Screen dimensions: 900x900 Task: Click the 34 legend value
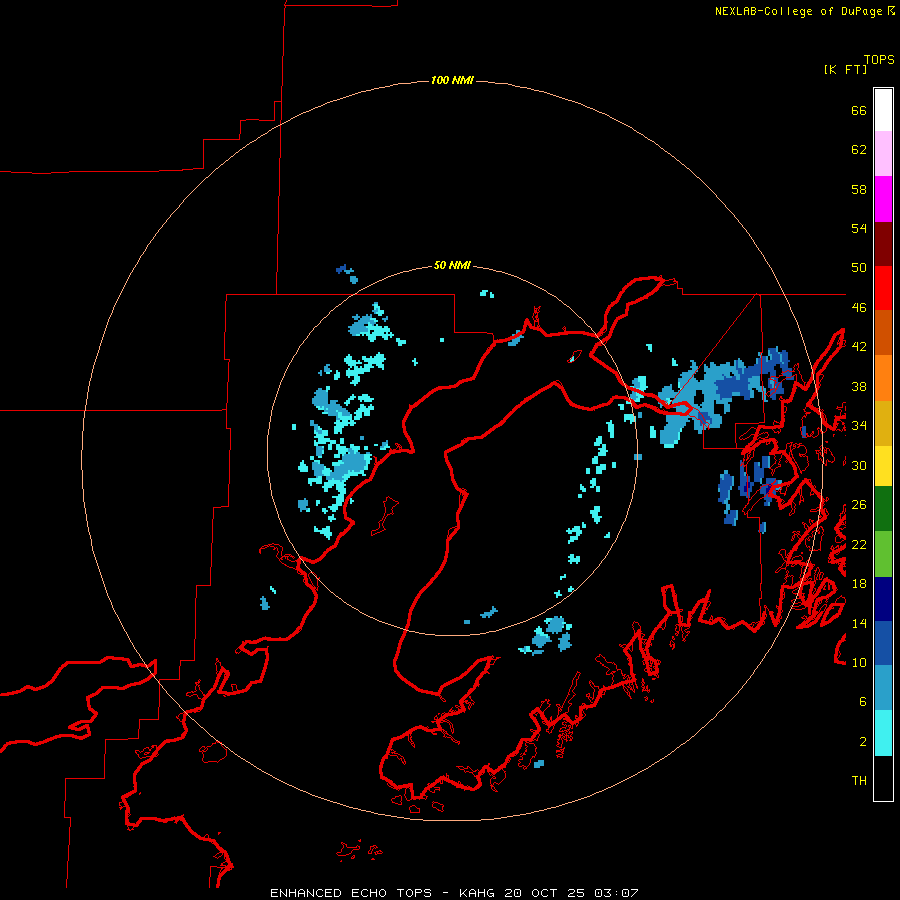pyautogui.click(x=859, y=426)
